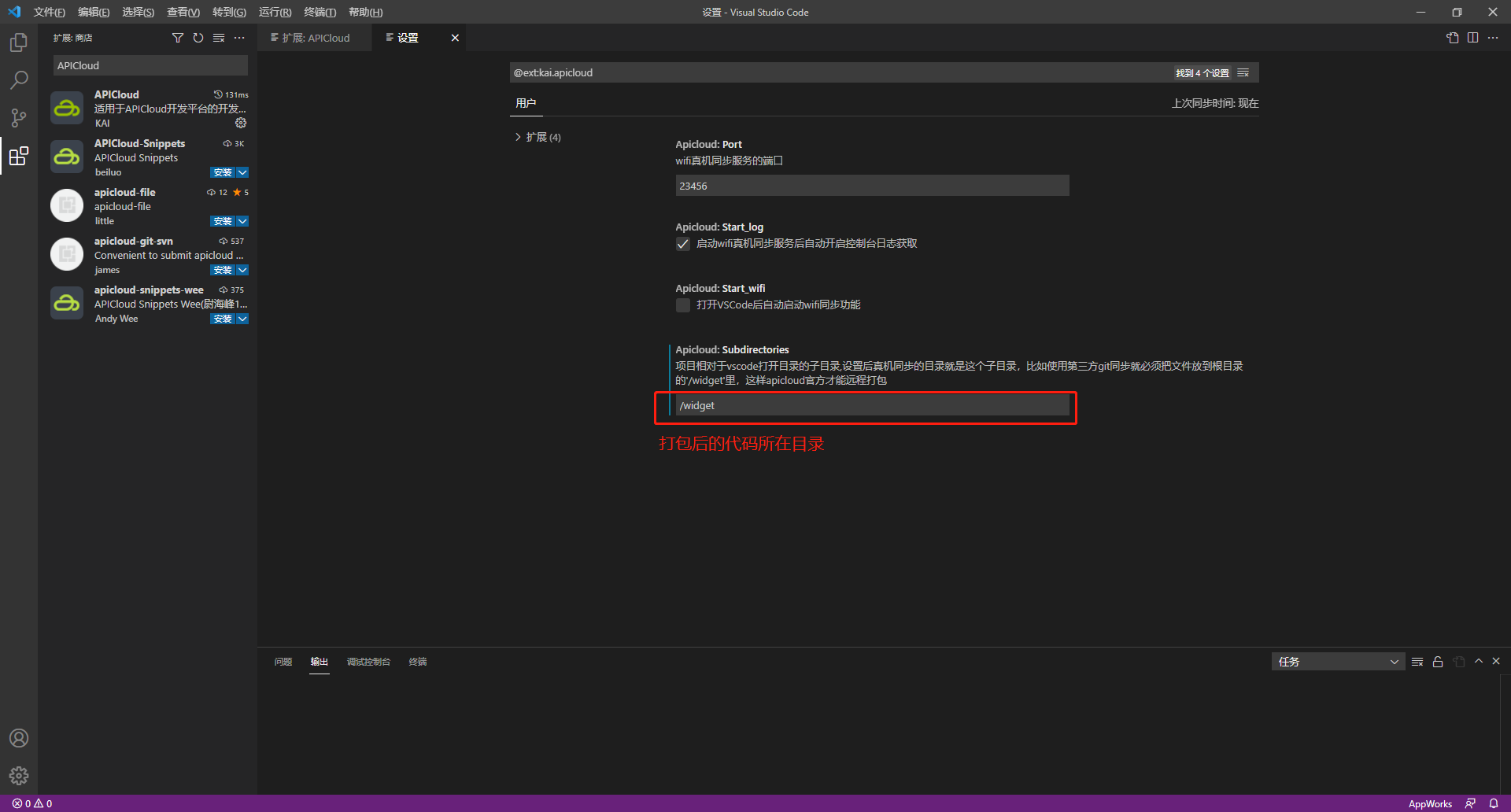
Task: Open notifications bell in status bar
Action: [x=1494, y=803]
